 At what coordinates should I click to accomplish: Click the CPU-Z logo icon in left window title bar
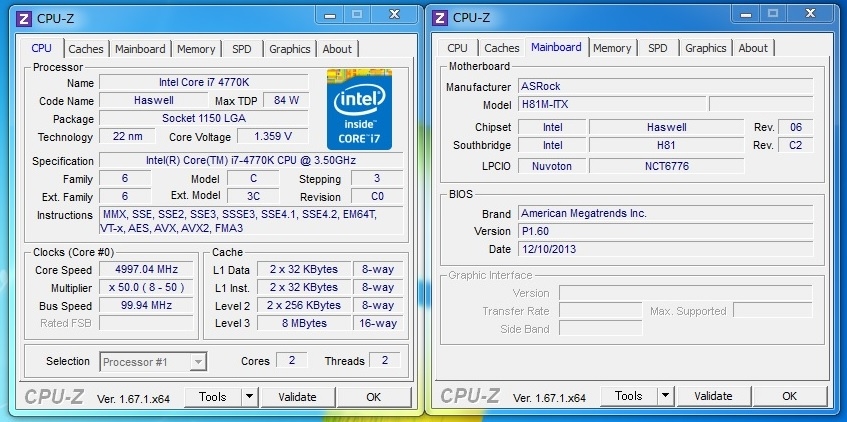[x=24, y=18]
